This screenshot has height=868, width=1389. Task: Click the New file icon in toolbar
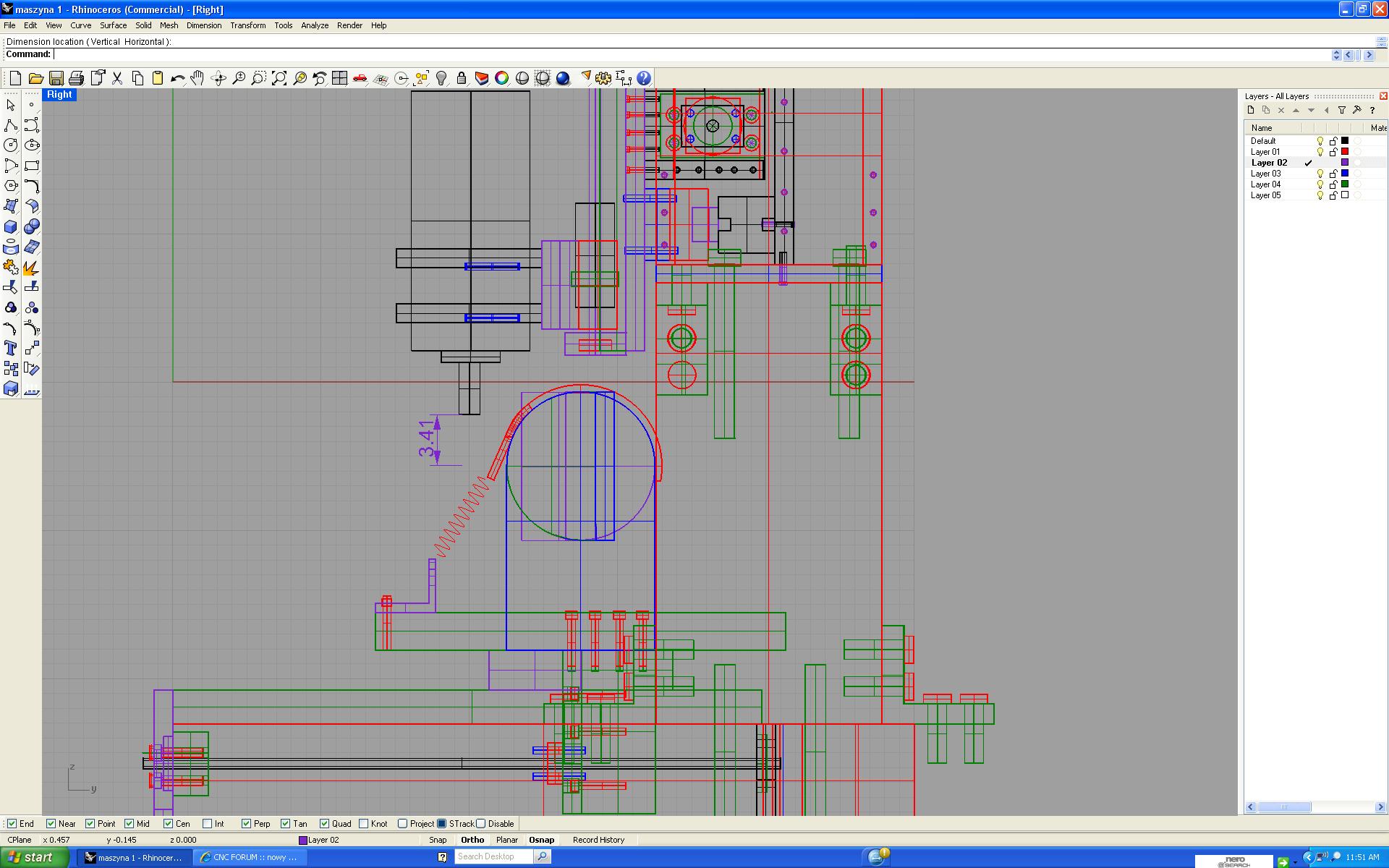[x=15, y=78]
